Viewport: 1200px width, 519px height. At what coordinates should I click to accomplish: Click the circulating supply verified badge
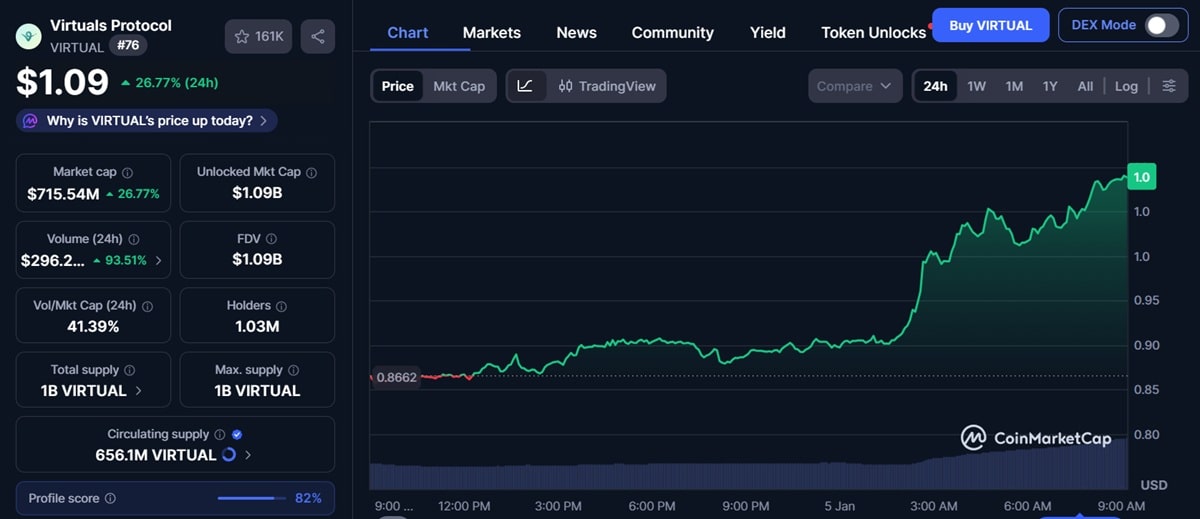point(237,435)
